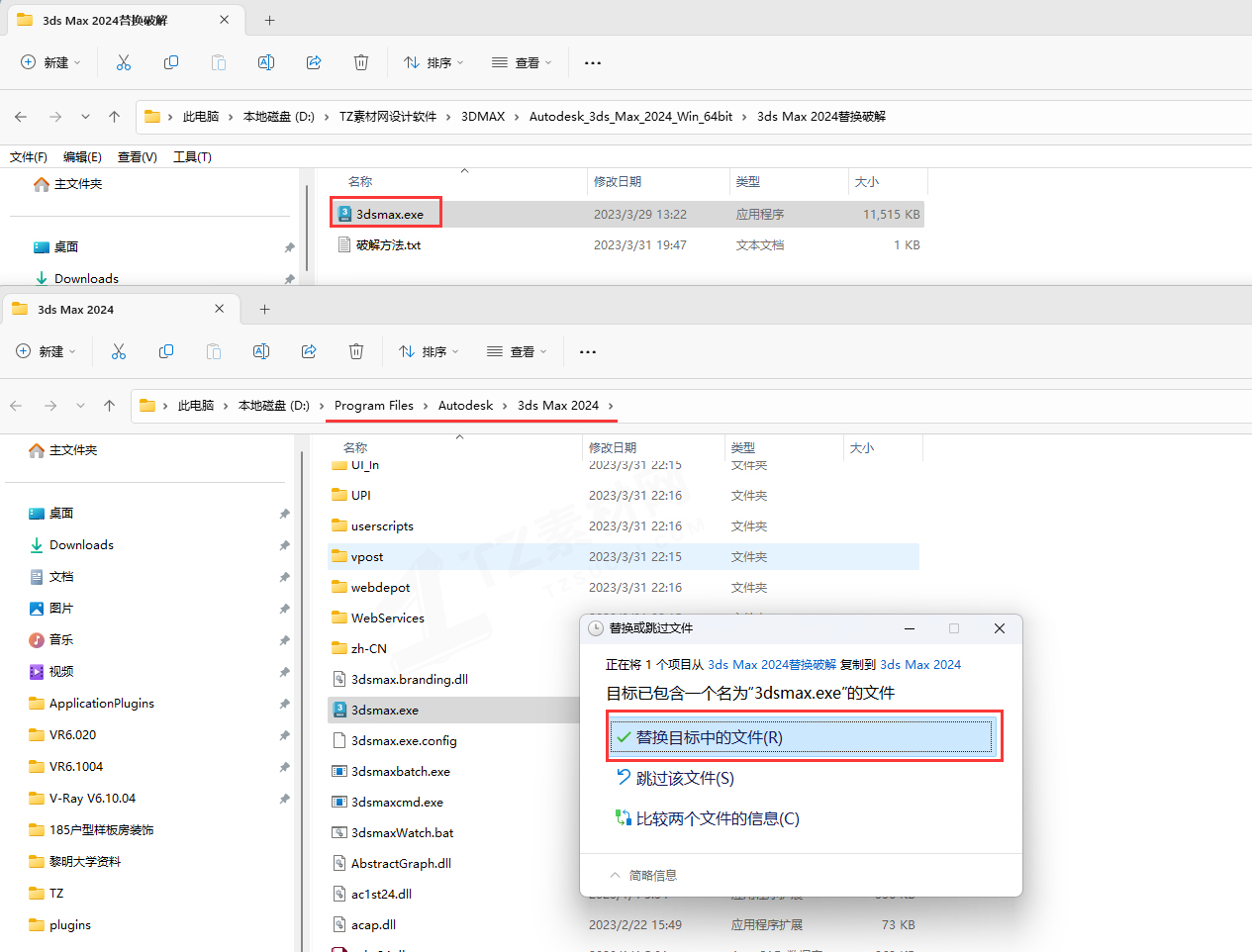Open 新建 dropdown in lower 3ds Max 2024 window
Image resolution: width=1252 pixels, height=952 pixels.
pos(46,351)
